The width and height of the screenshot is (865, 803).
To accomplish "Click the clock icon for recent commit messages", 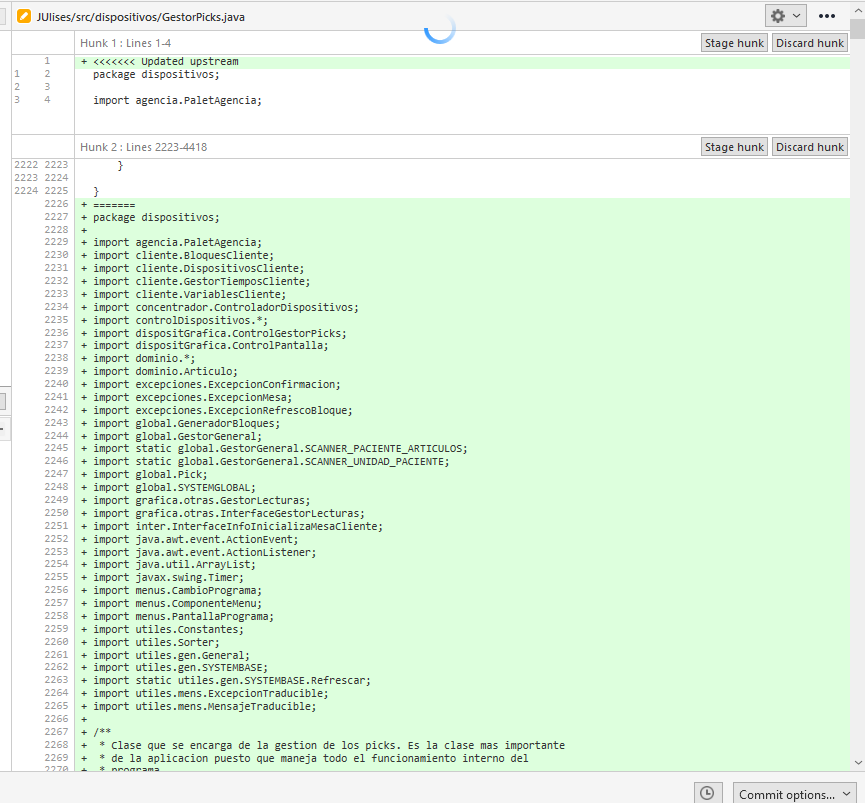I will [707, 793].
